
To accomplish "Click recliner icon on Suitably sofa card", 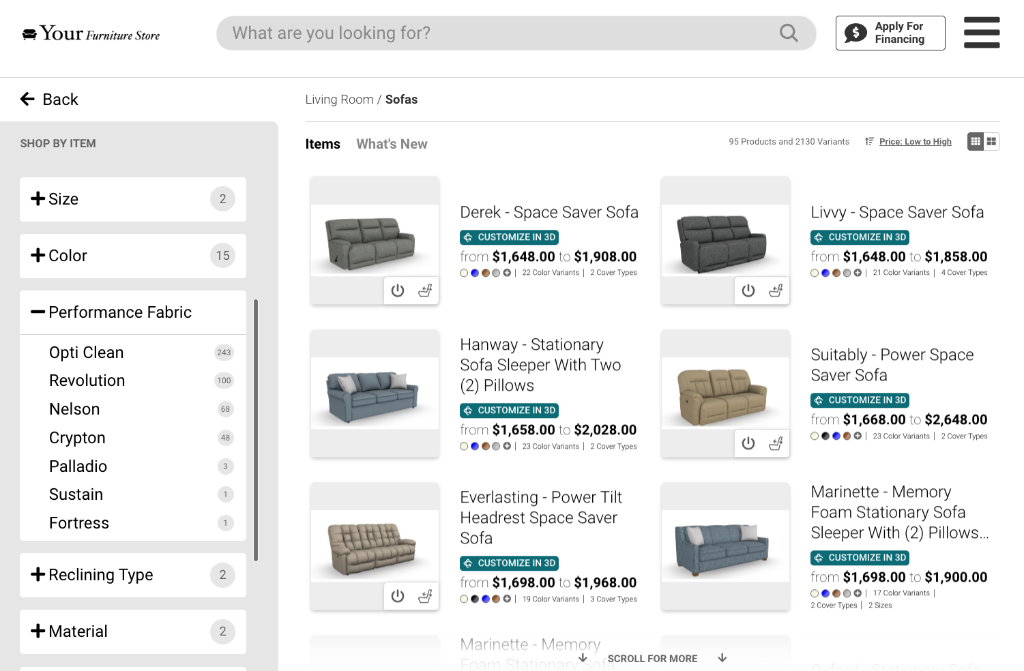I will point(776,444).
